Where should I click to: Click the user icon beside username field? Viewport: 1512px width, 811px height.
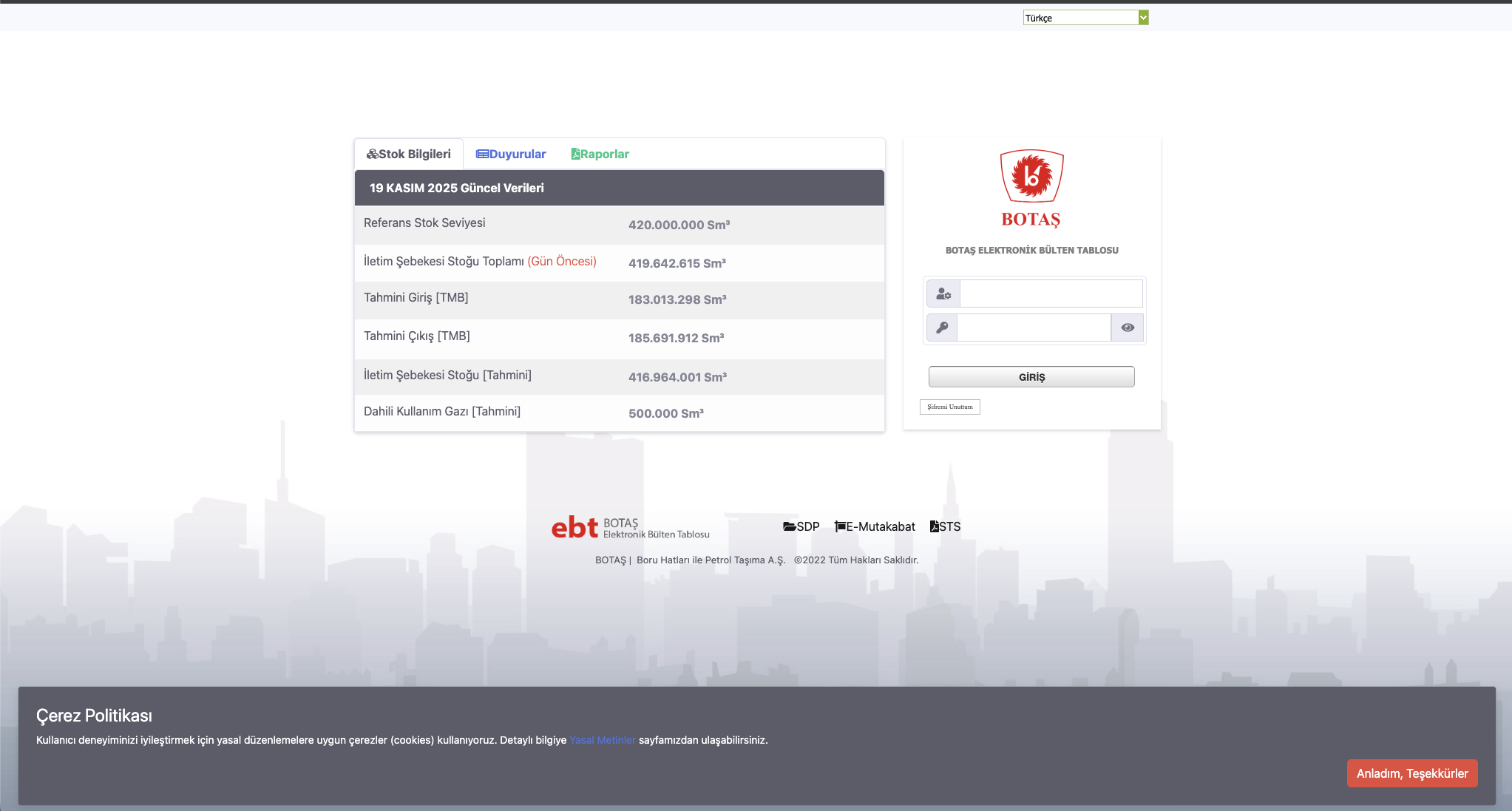(x=943, y=293)
